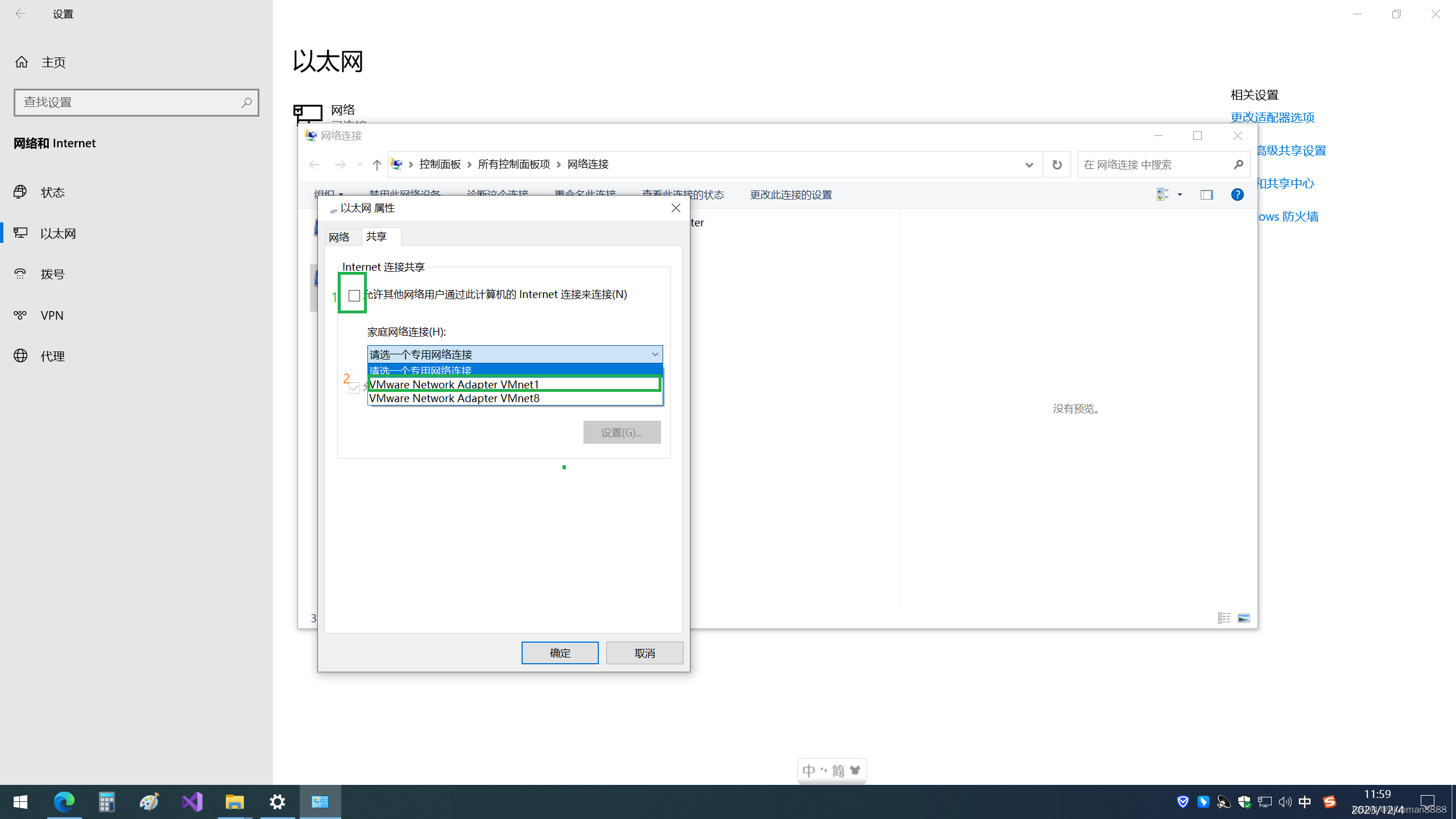Image resolution: width=1456 pixels, height=819 pixels.
Task: Switch to the 共享 tab in Ethernet properties
Action: (377, 237)
